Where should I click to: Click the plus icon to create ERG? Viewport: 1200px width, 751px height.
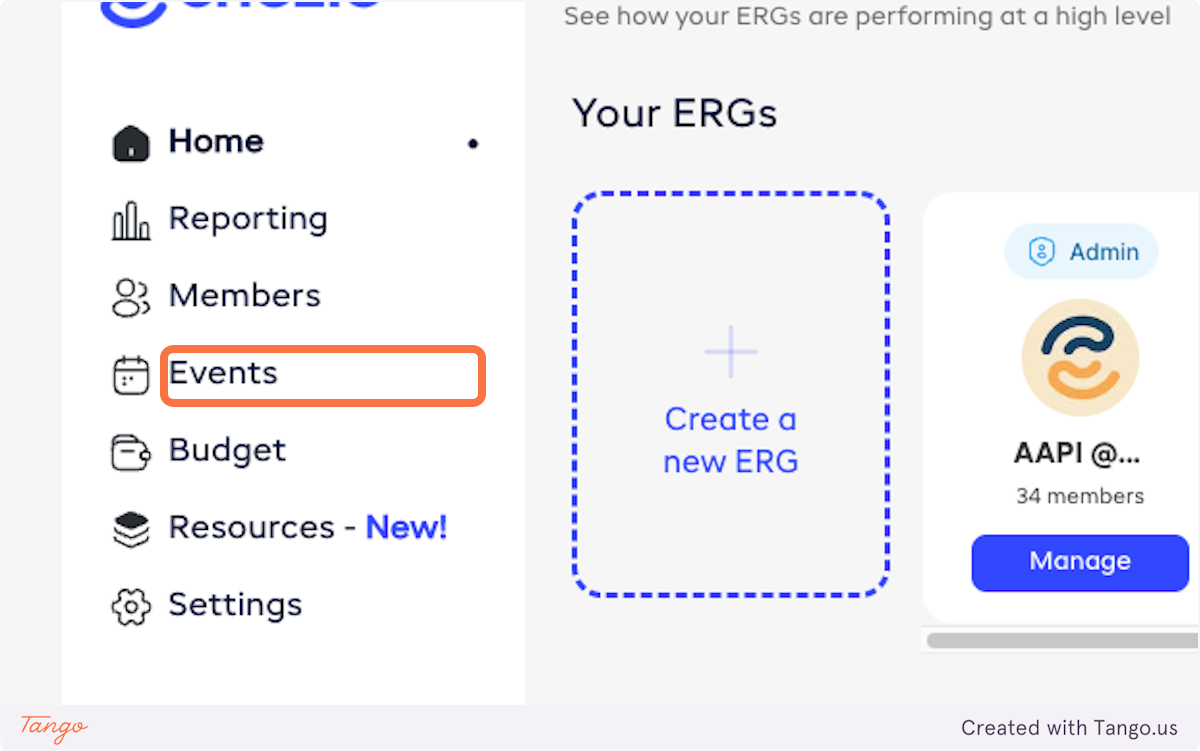731,352
